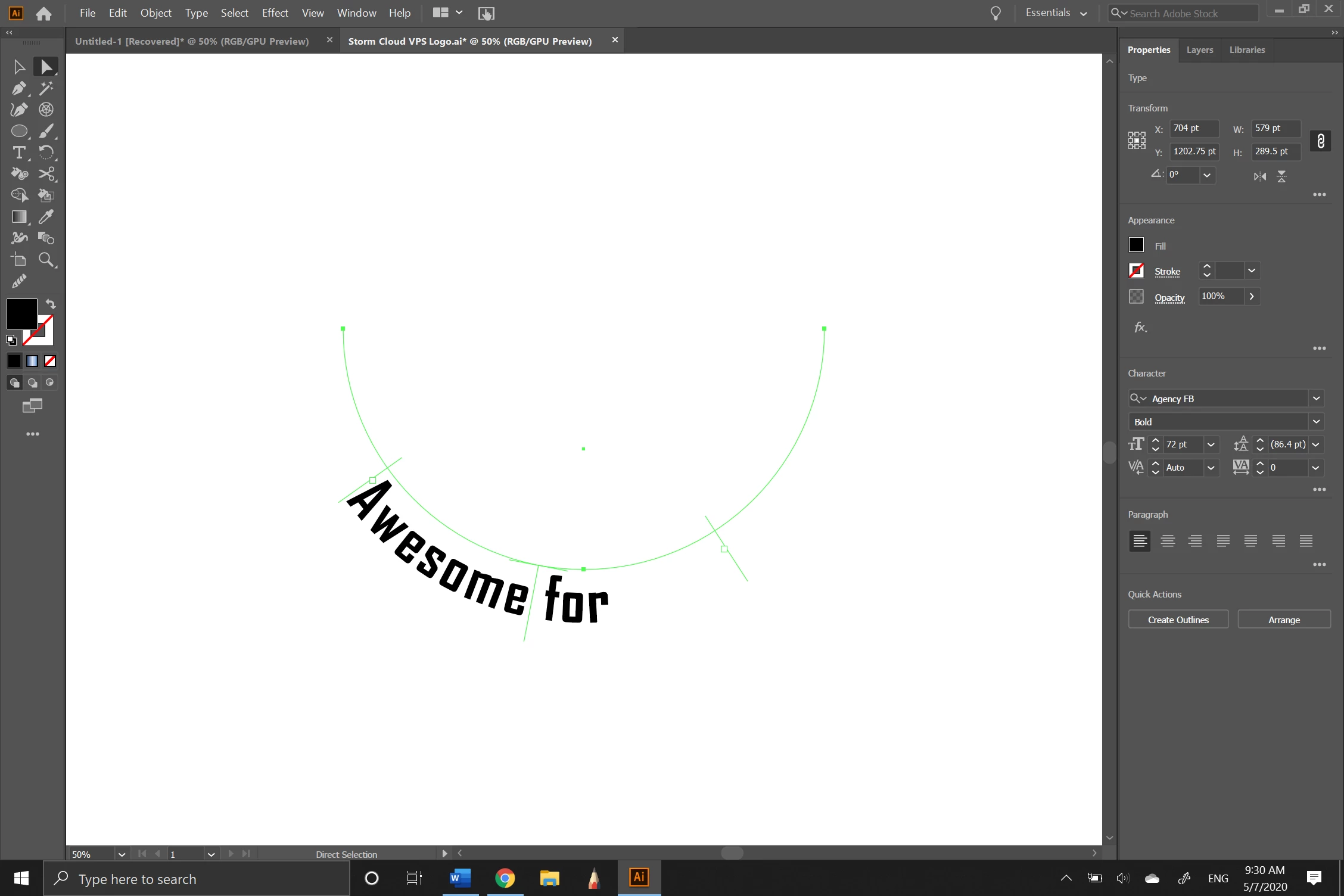Select the Scissors tool
The height and width of the screenshot is (896, 1344).
point(46,174)
